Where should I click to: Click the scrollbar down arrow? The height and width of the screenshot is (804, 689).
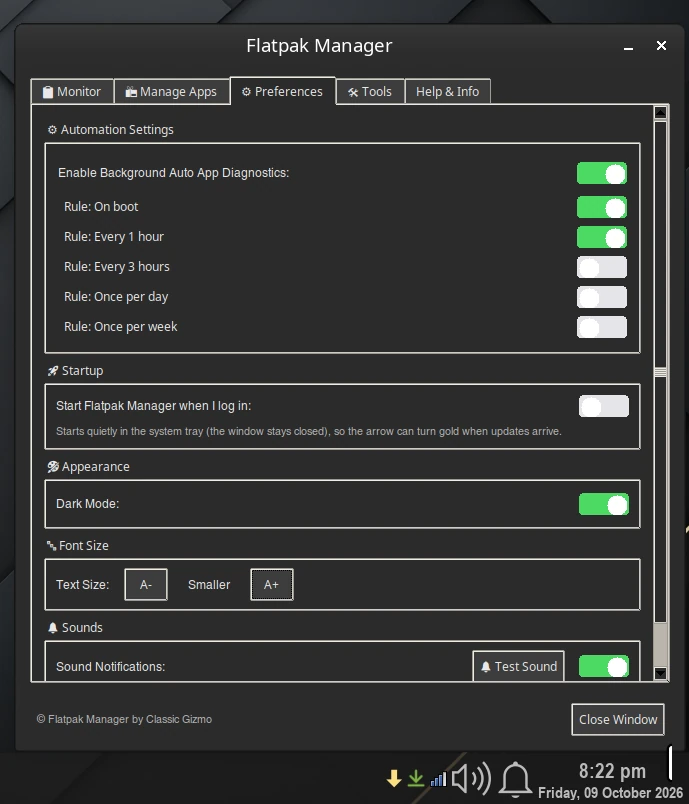[660, 673]
